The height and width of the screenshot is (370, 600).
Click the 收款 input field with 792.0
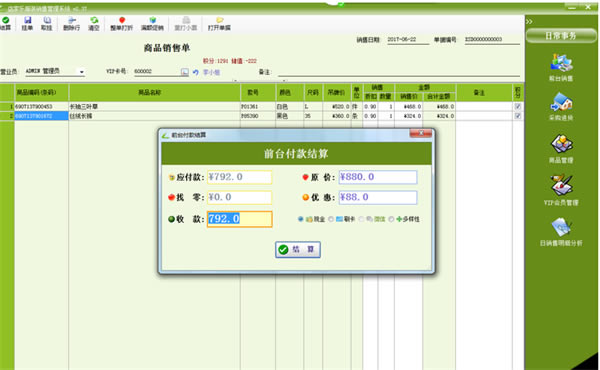coord(240,219)
